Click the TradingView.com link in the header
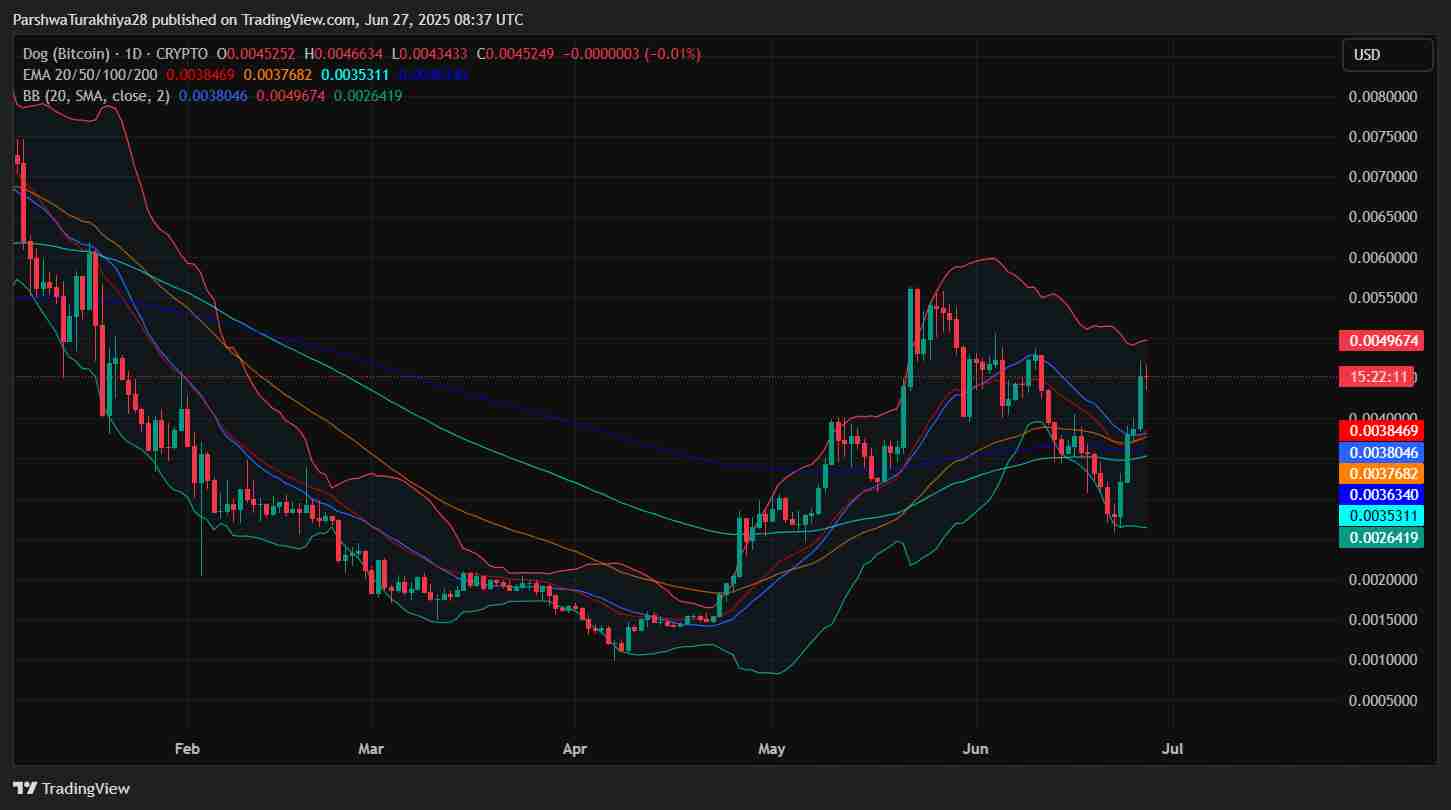This screenshot has height=810, width=1451. click(292, 19)
